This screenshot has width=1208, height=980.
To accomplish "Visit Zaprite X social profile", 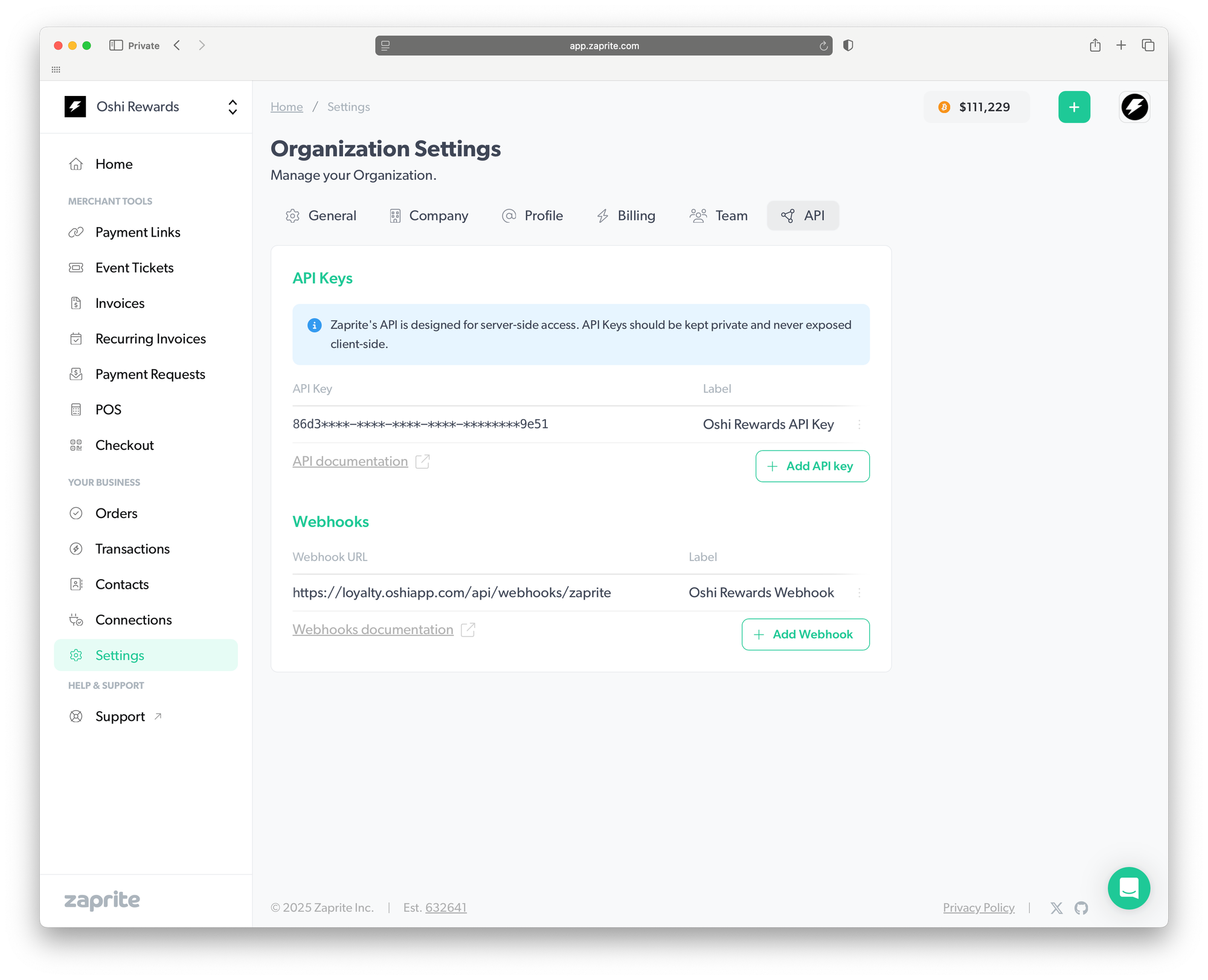I will [1056, 908].
